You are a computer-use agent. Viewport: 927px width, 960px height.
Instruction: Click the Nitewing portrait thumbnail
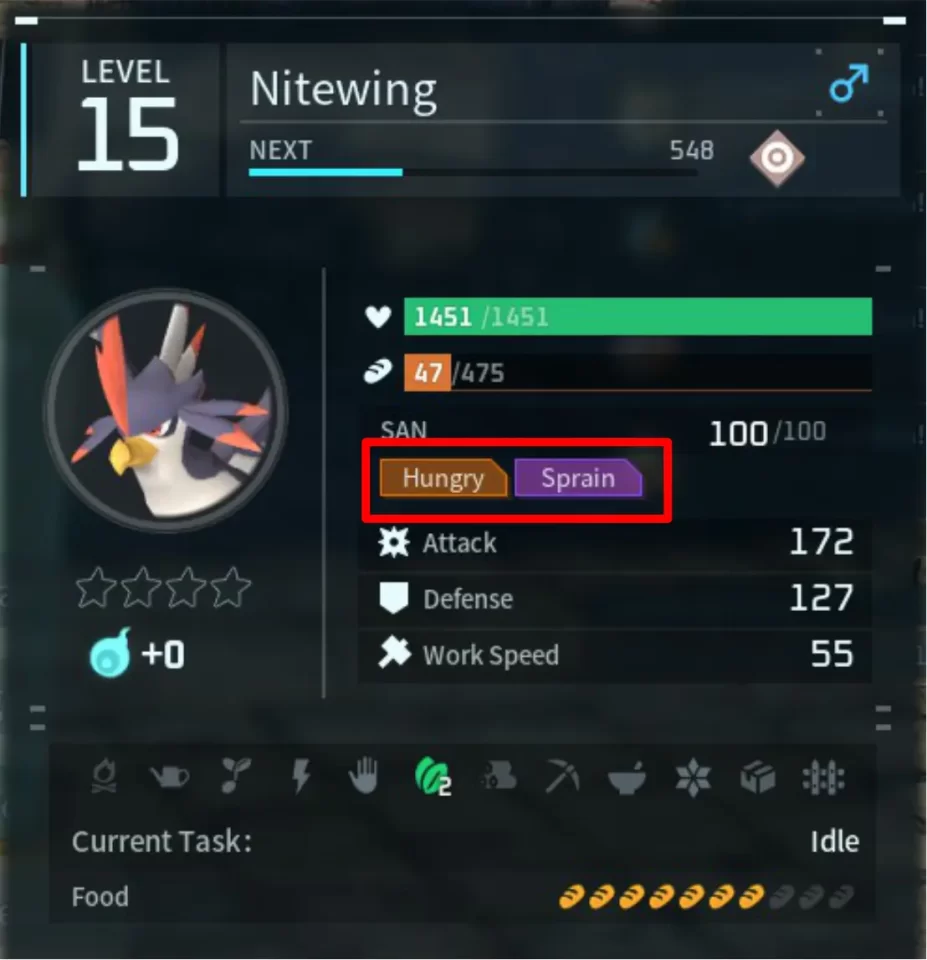(165, 410)
